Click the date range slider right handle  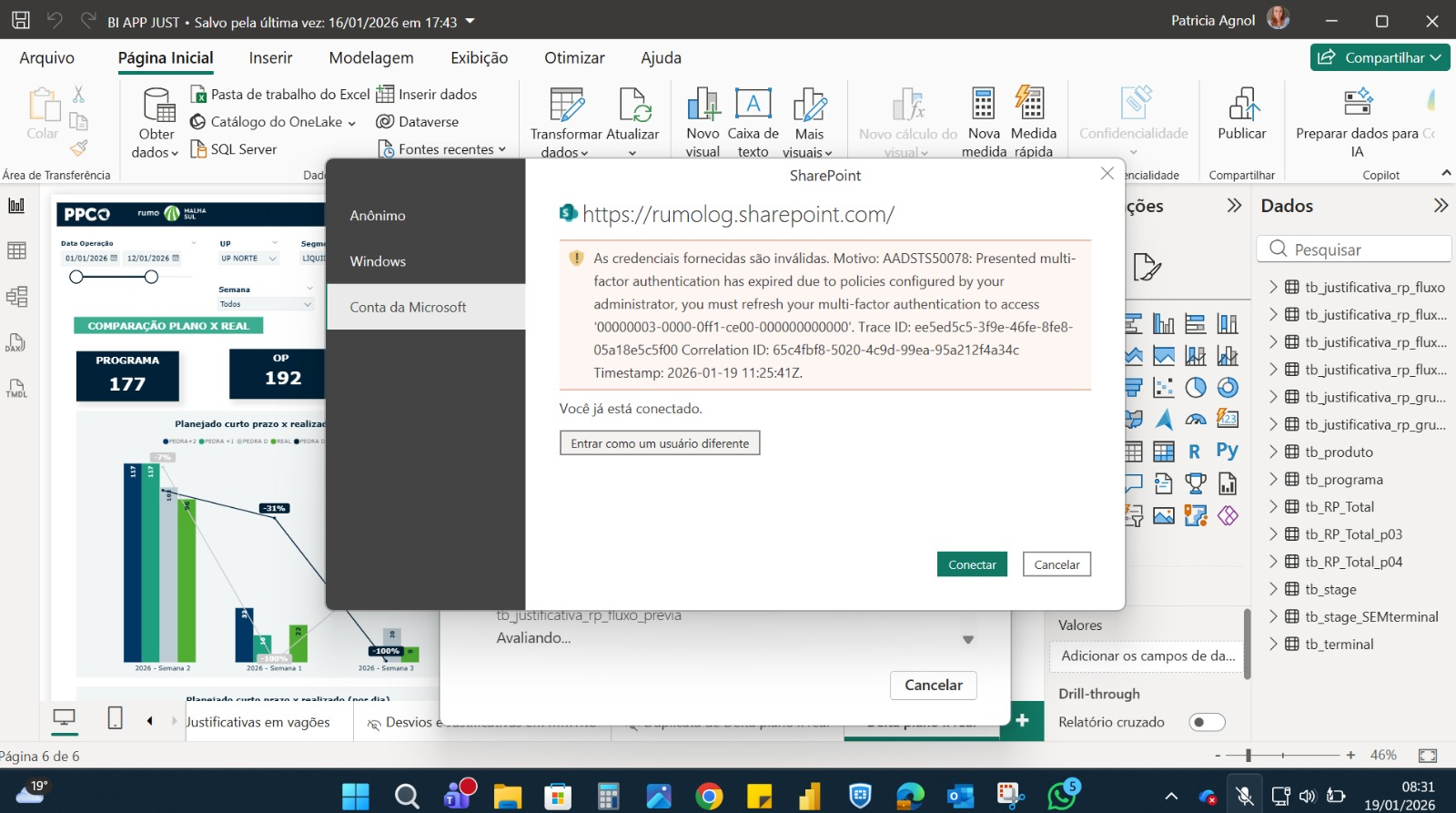tap(151, 277)
